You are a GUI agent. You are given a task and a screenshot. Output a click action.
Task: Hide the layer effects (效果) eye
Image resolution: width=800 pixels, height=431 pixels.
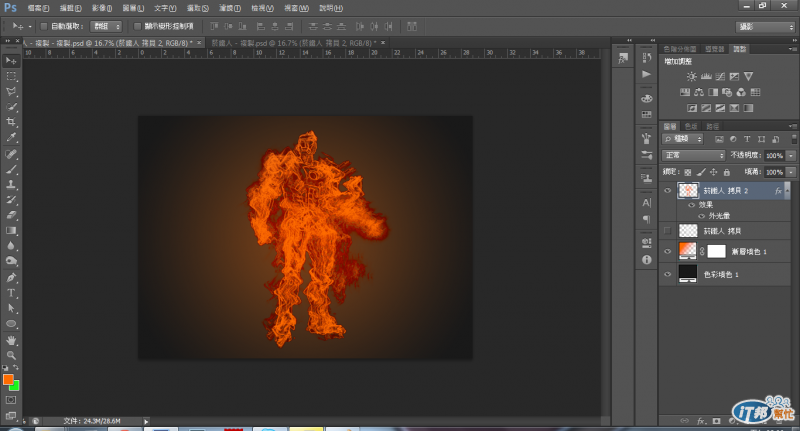(692, 205)
